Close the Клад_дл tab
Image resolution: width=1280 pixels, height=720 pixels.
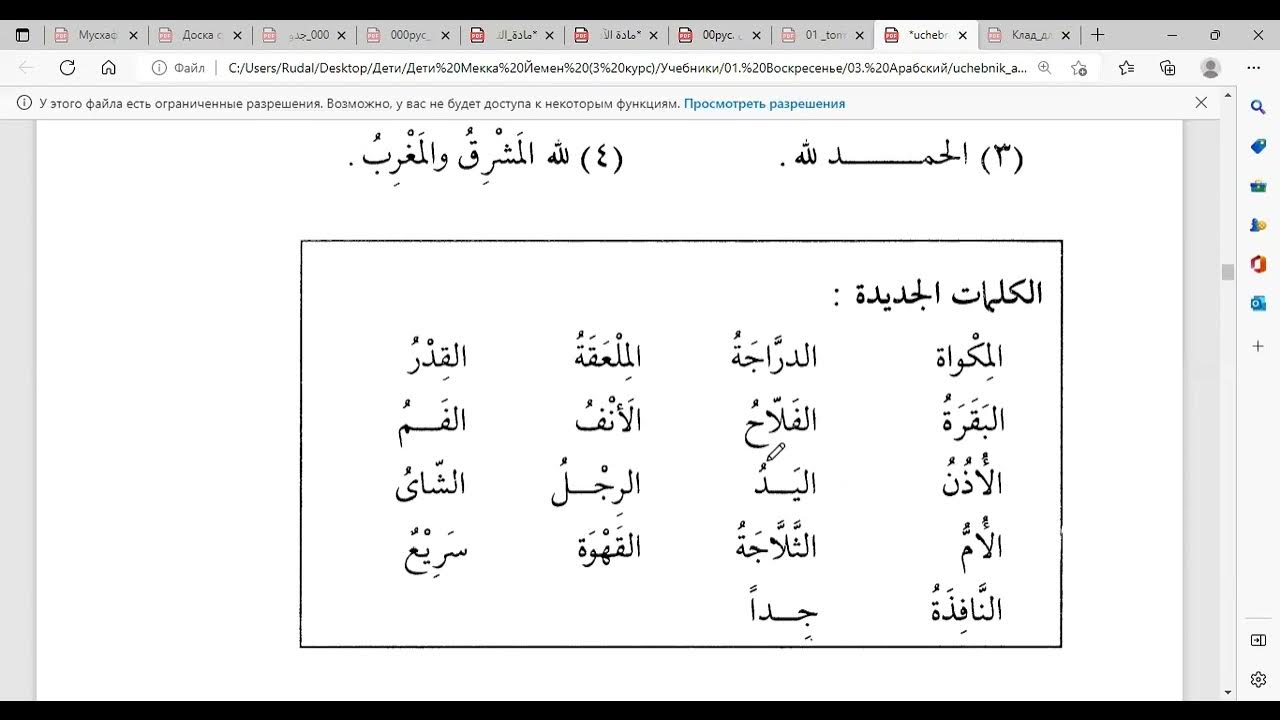tap(1066, 35)
